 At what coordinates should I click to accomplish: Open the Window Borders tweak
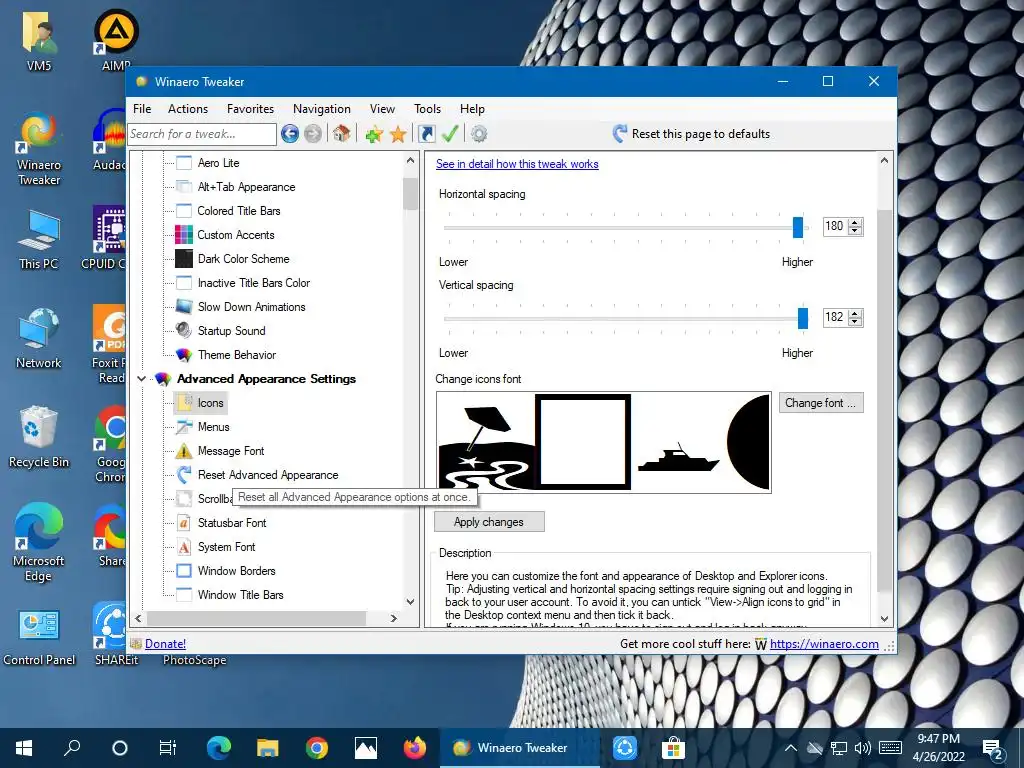tap(236, 571)
